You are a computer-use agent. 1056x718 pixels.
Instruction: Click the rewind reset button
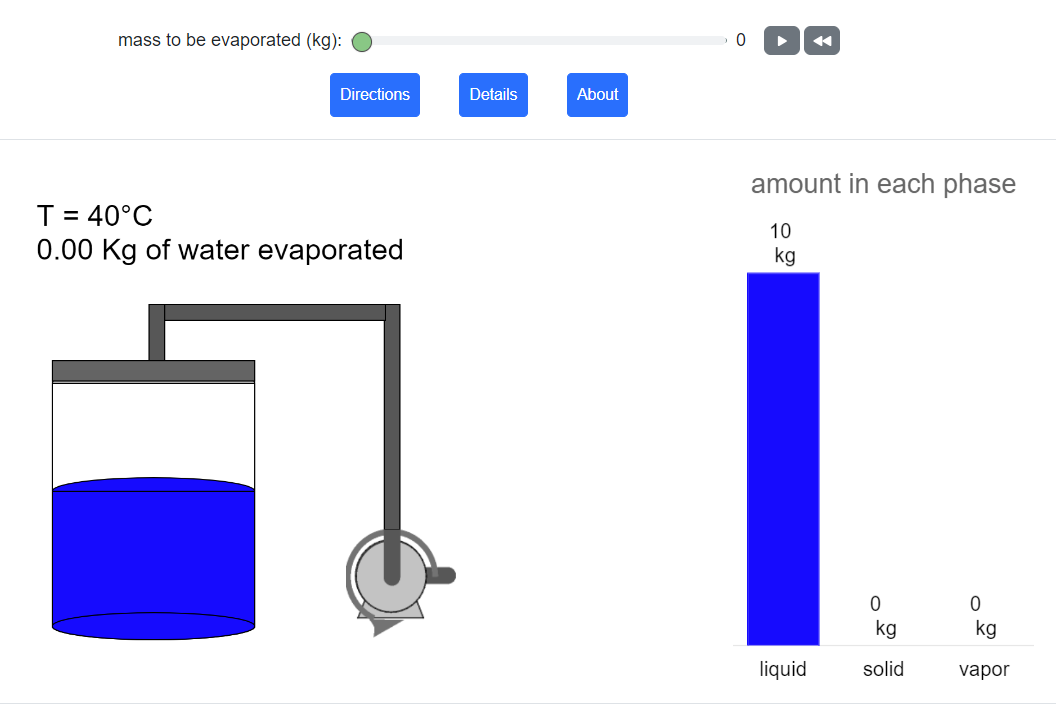(x=822, y=41)
